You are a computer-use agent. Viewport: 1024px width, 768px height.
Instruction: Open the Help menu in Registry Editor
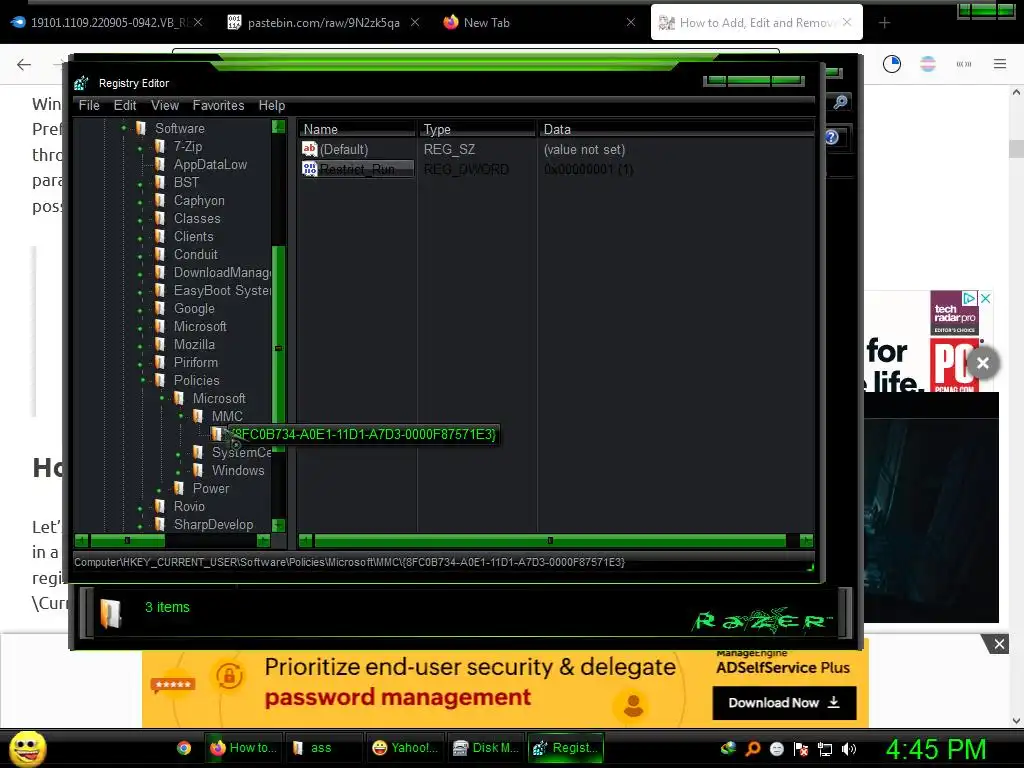[272, 105]
